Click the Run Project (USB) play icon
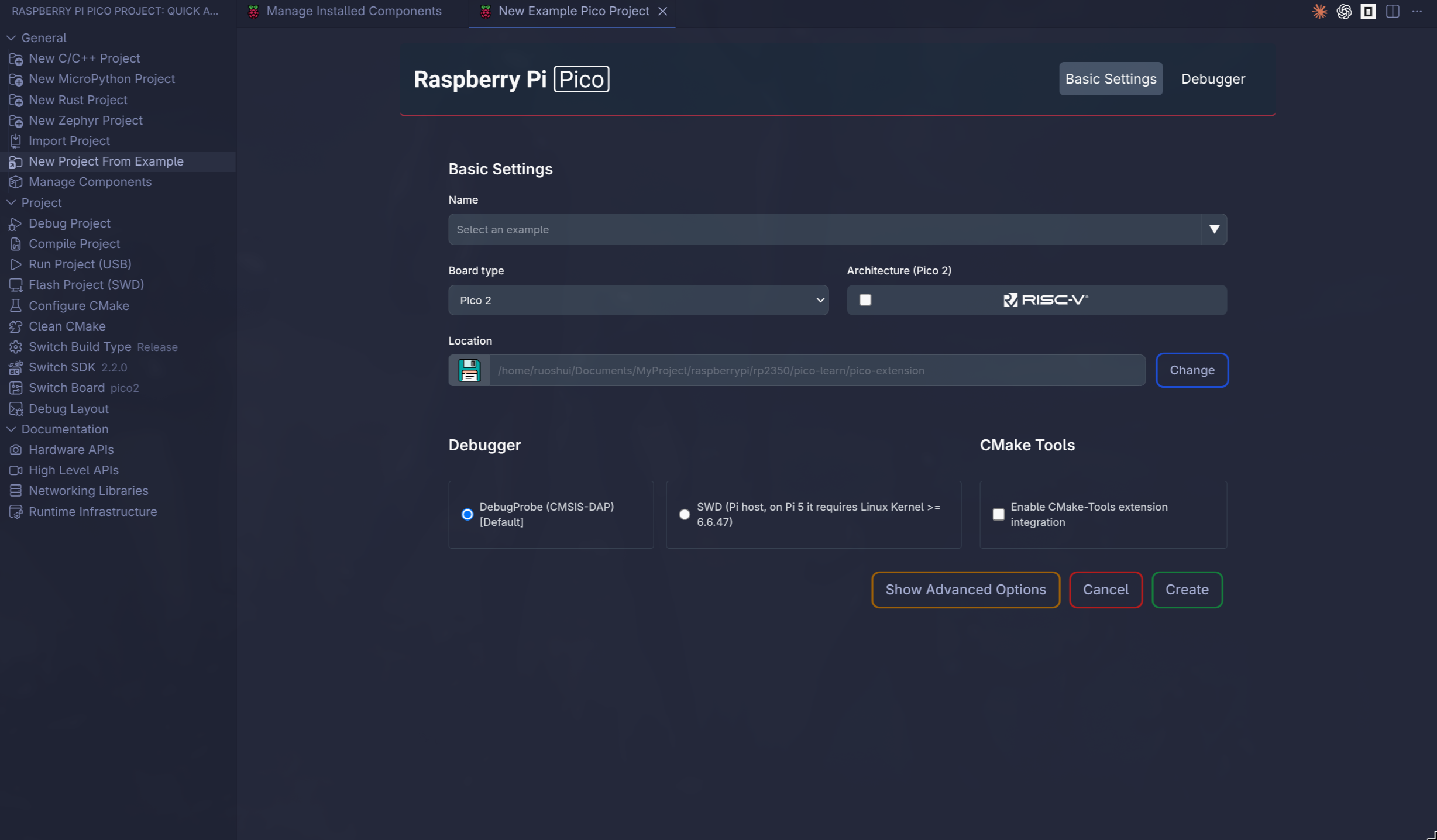Image resolution: width=1437 pixels, height=840 pixels. (16, 264)
